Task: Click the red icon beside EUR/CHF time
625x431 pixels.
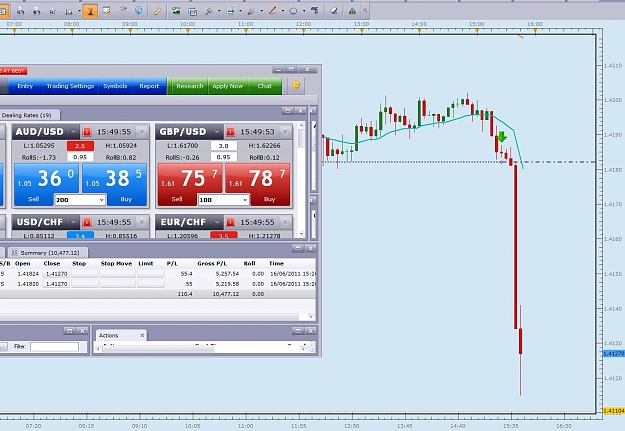Action: pyautogui.click(x=230, y=222)
